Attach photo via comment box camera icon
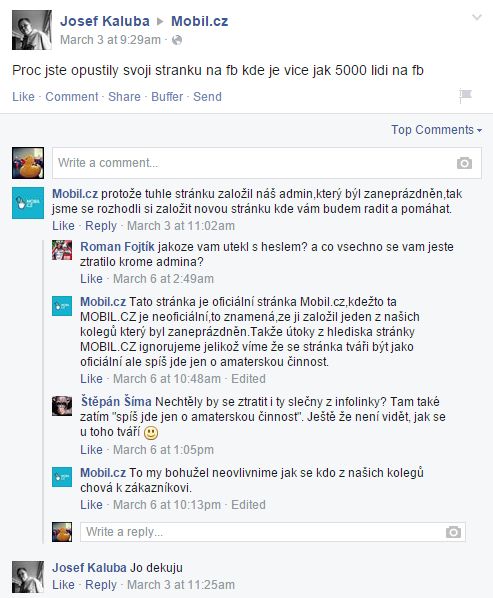 [464, 163]
